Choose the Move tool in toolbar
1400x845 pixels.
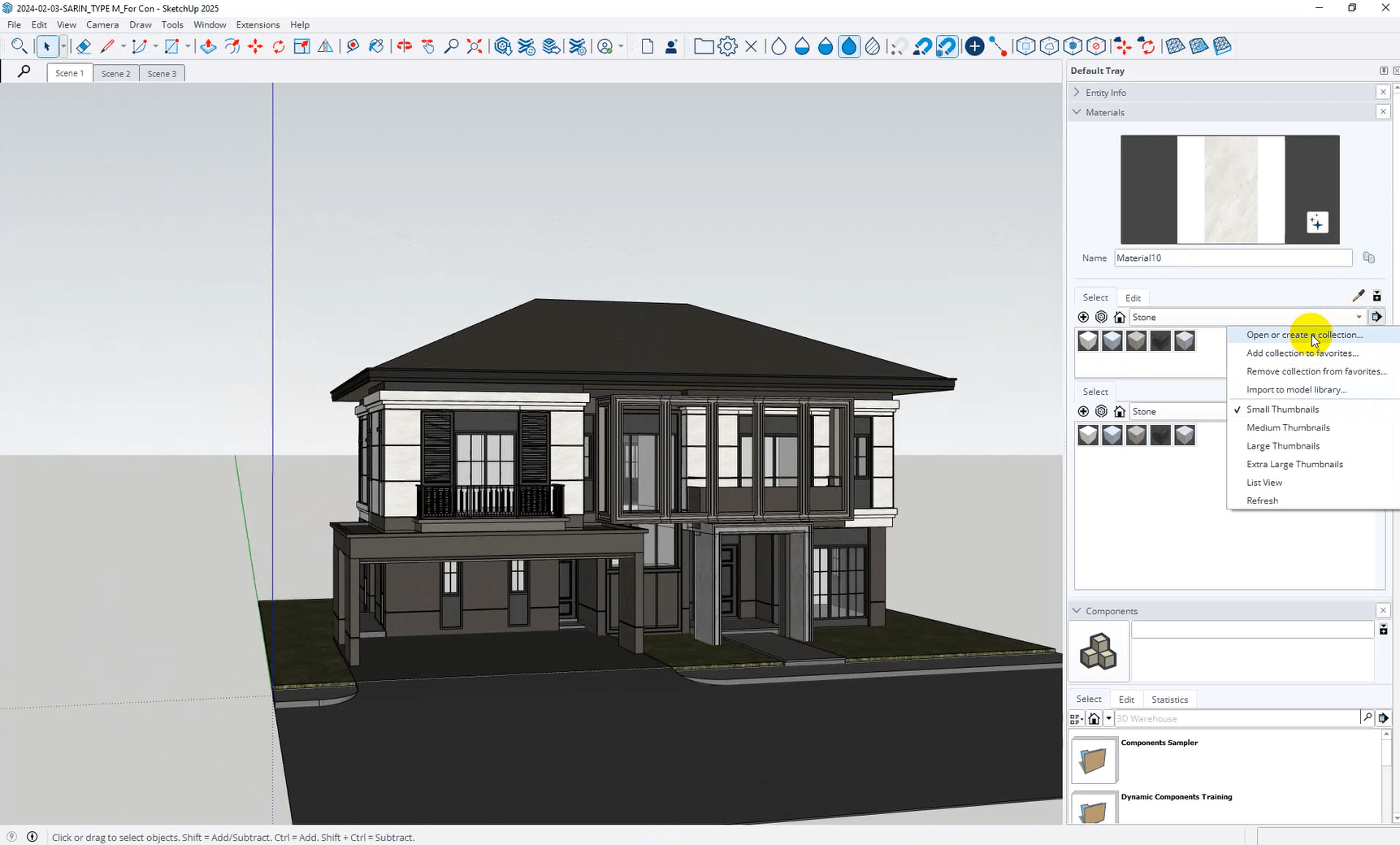tap(255, 46)
